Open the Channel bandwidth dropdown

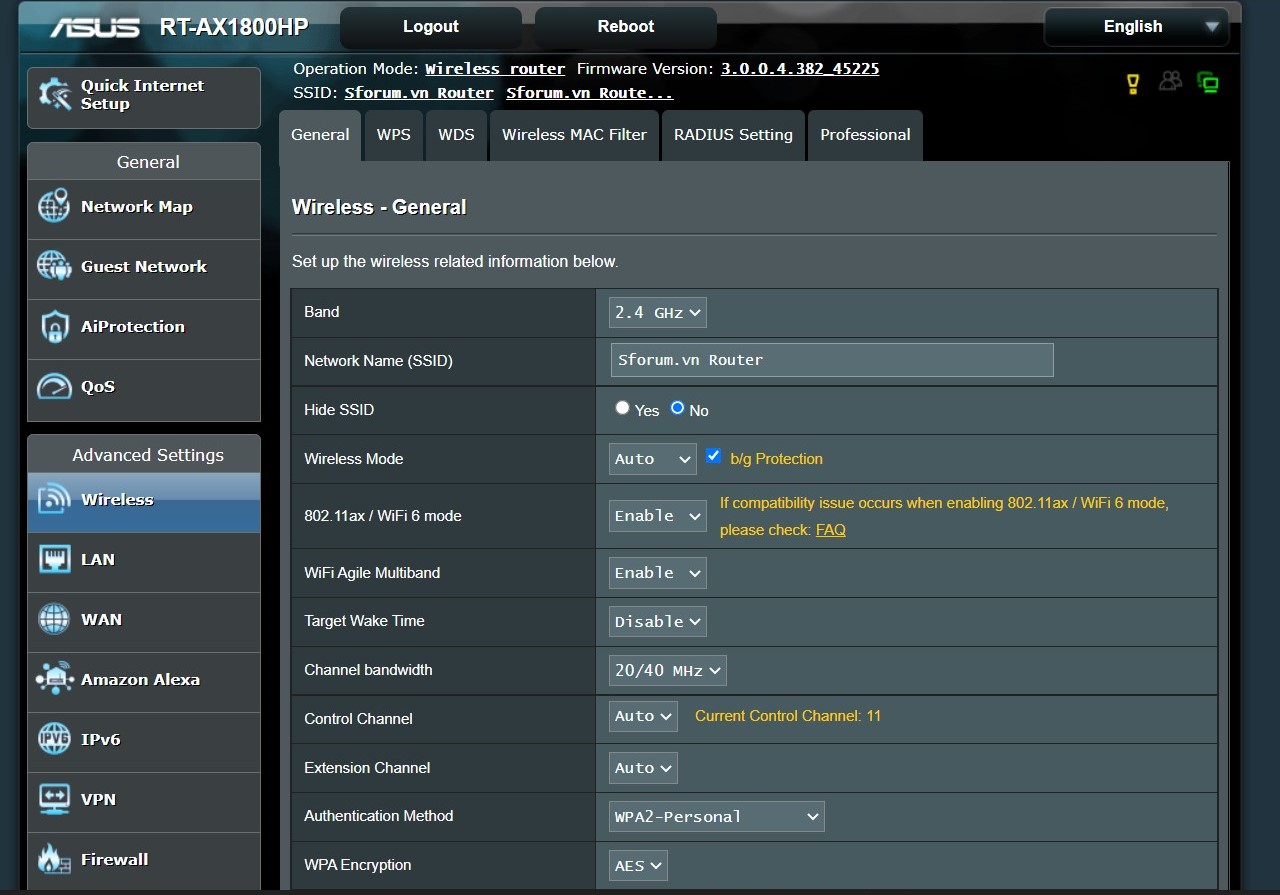point(668,670)
